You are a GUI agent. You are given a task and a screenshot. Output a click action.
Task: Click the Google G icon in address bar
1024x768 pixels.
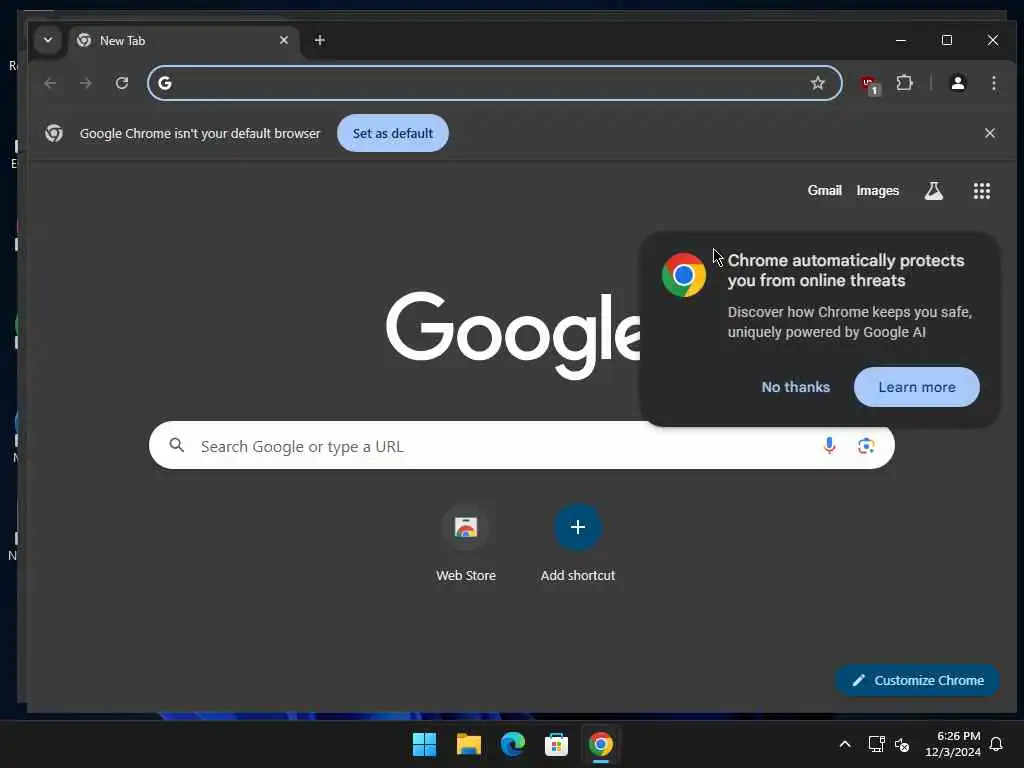(x=165, y=83)
